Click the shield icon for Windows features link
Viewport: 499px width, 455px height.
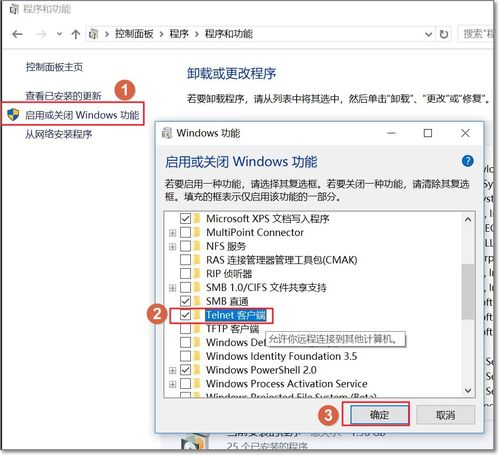pos(13,115)
